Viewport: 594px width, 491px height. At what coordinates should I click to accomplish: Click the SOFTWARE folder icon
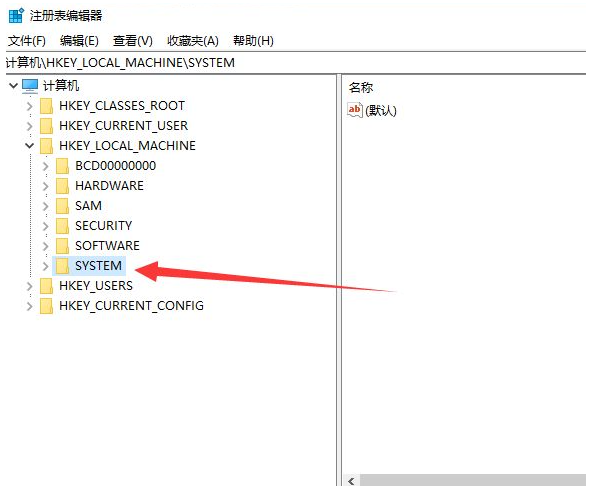(62, 246)
